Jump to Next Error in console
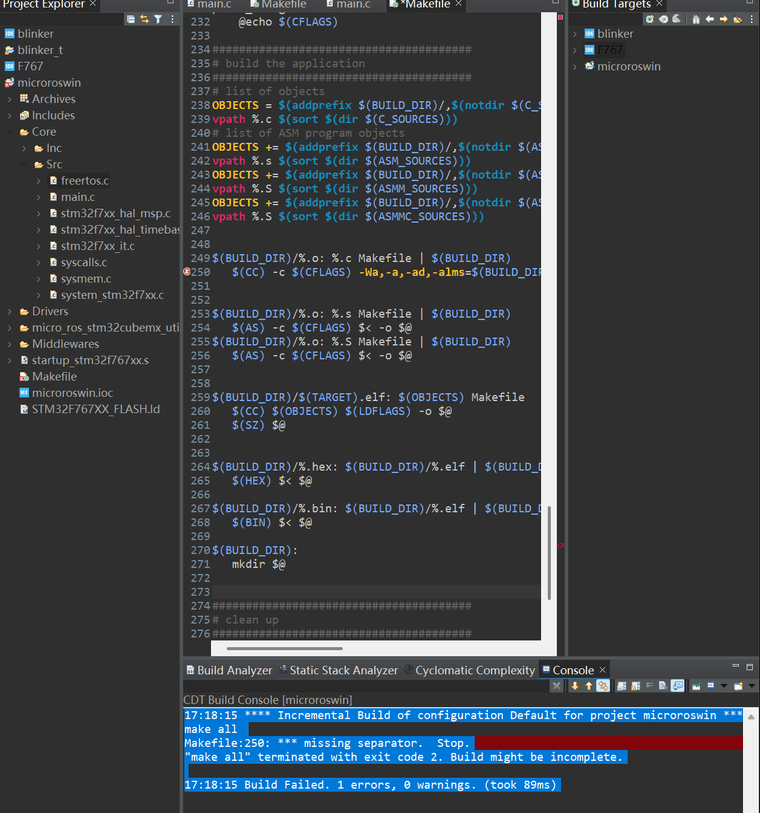Viewport: 760px width, 813px height. [575, 686]
